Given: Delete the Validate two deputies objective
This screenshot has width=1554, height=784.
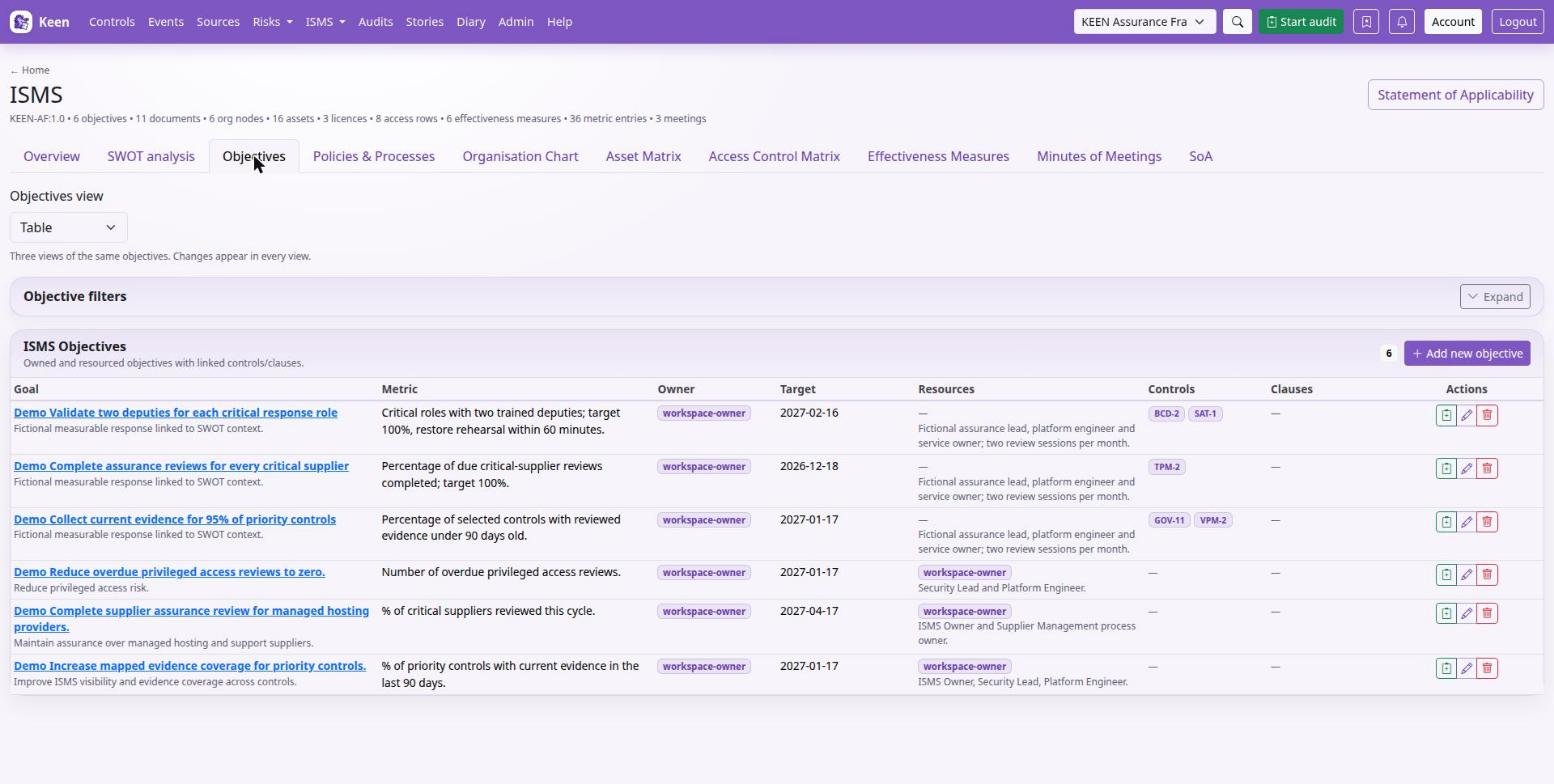Looking at the screenshot, I should pyautogui.click(x=1487, y=415).
